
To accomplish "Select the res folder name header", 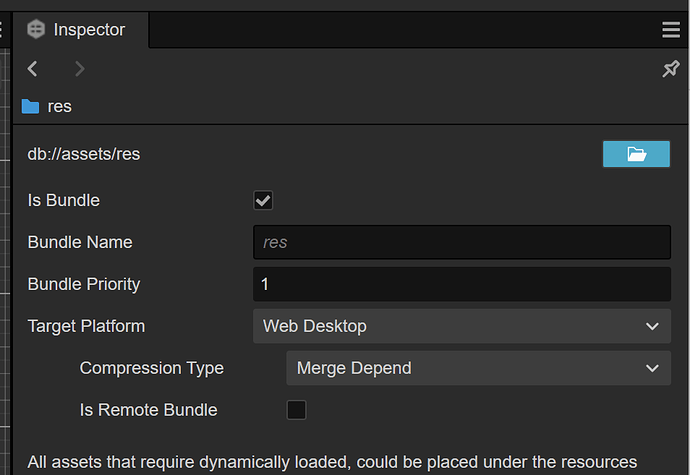I will tap(59, 106).
